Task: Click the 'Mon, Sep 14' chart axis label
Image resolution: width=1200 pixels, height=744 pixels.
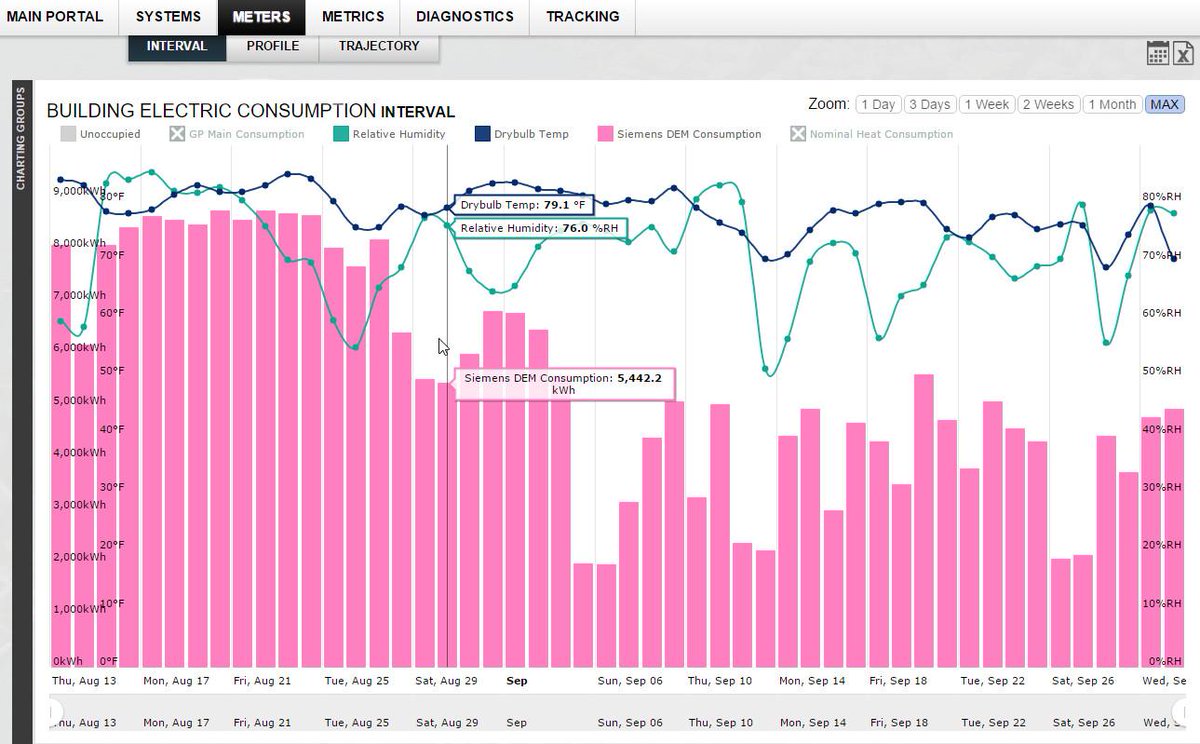Action: coord(812,680)
